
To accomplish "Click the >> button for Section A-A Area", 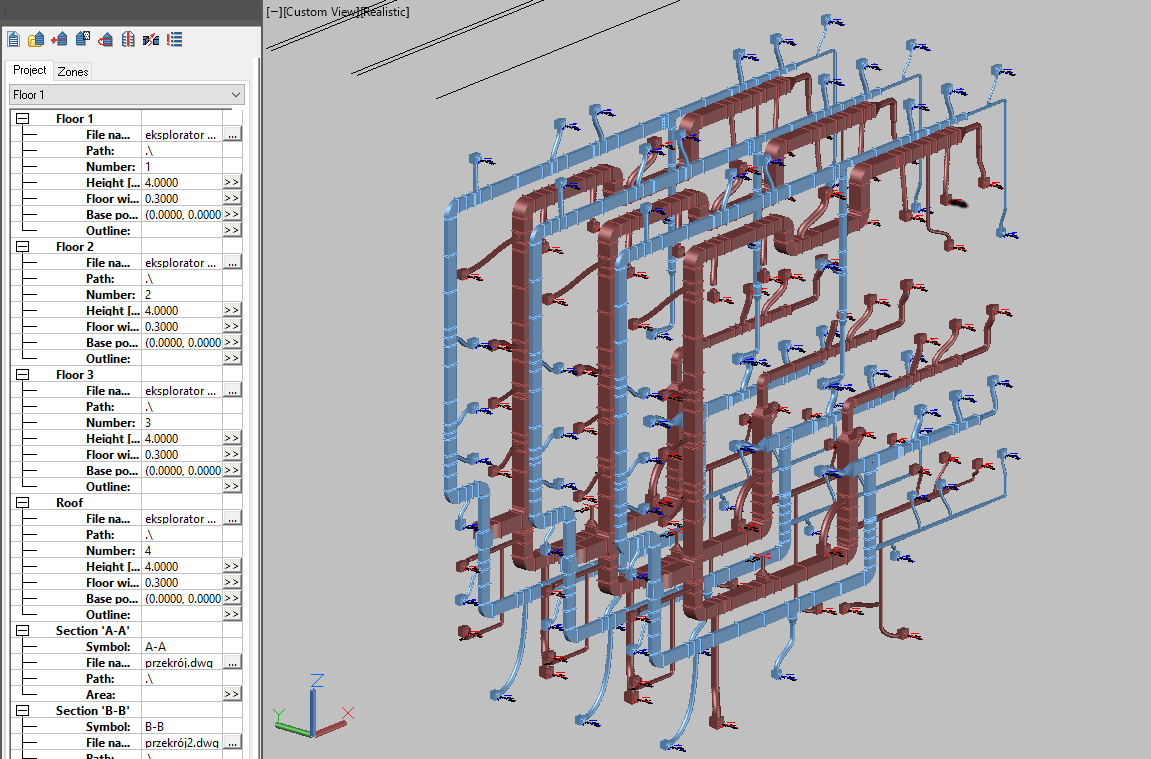I will coord(232,695).
